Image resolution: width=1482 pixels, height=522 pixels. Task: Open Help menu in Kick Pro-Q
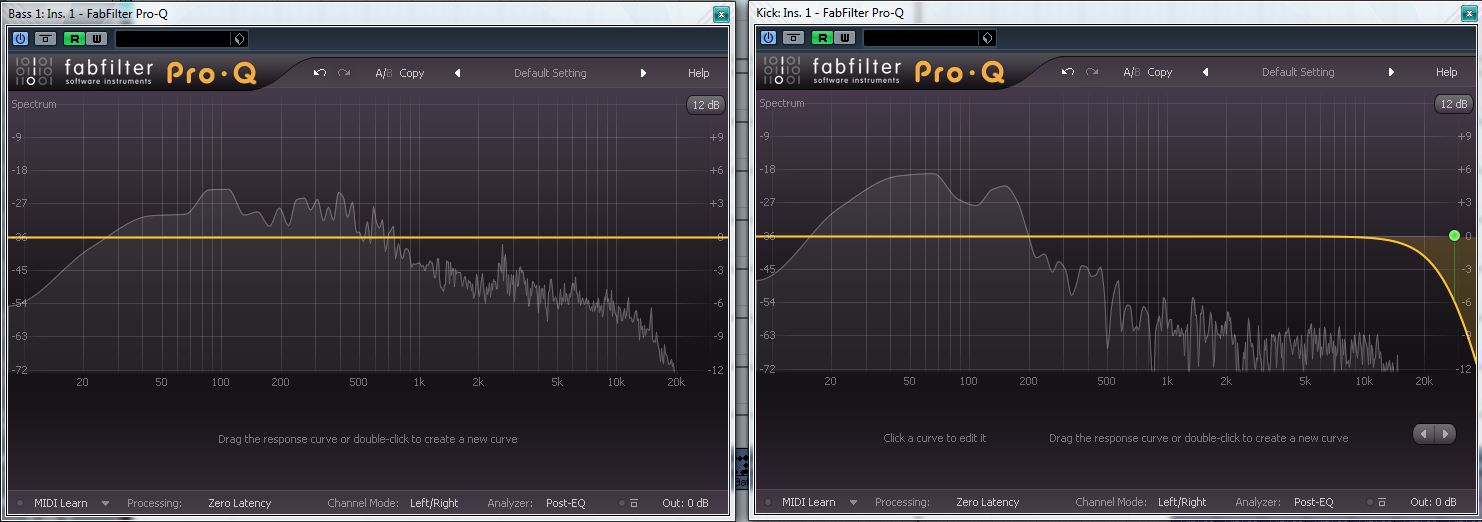(1446, 72)
